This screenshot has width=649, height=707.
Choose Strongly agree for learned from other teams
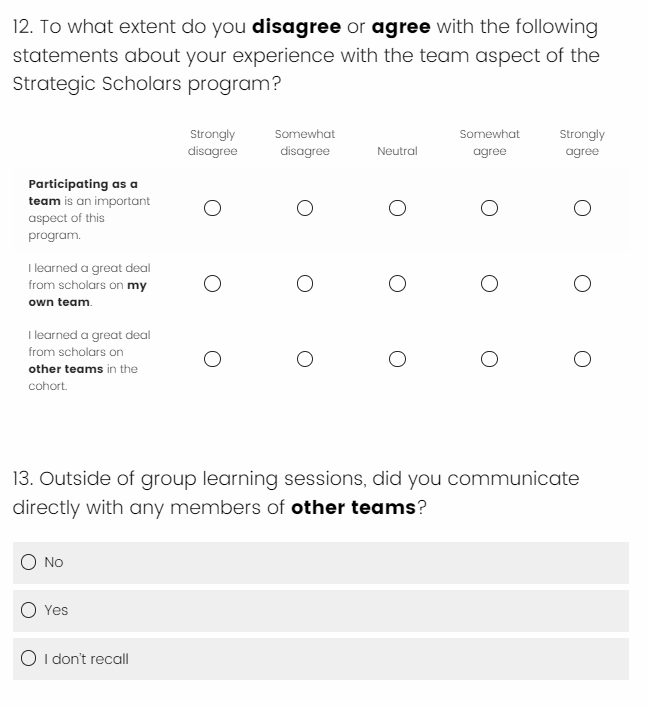[x=582, y=359]
